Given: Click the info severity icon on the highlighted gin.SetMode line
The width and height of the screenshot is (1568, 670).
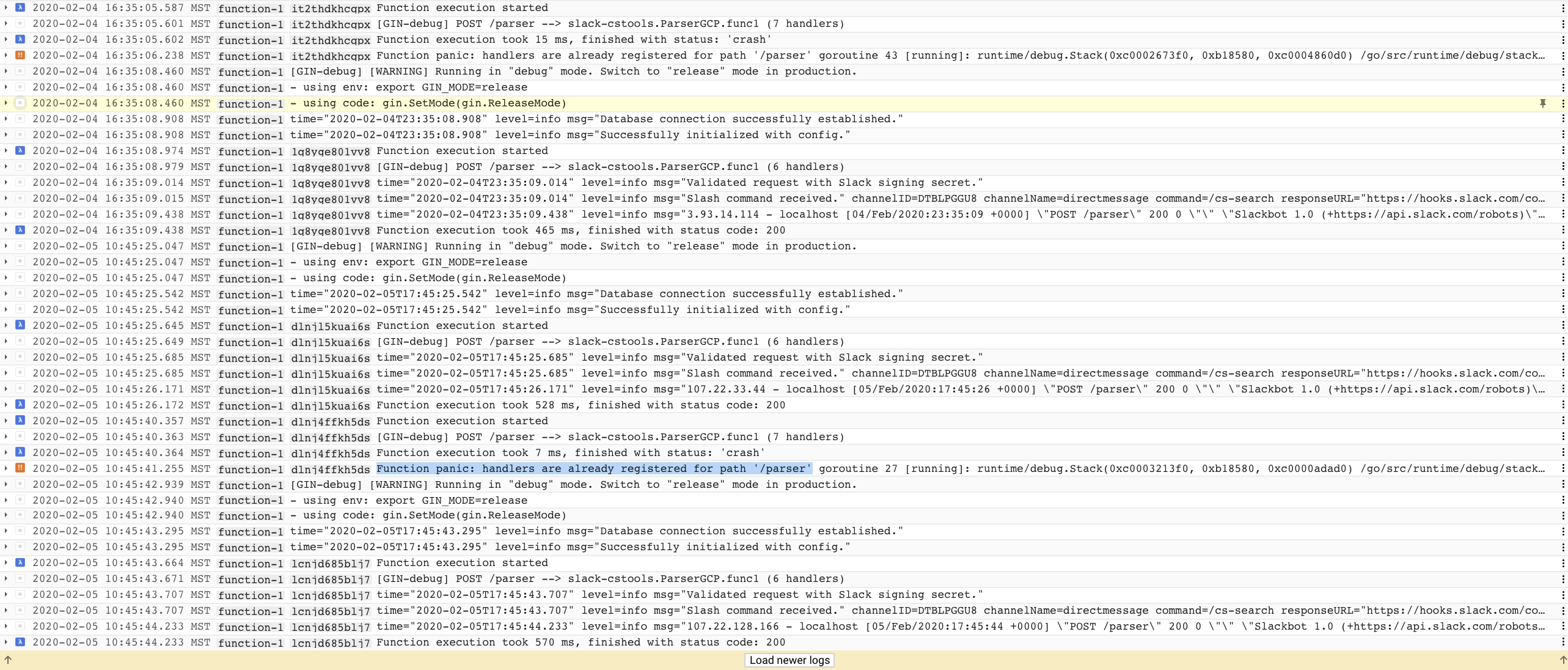Looking at the screenshot, I should [20, 103].
